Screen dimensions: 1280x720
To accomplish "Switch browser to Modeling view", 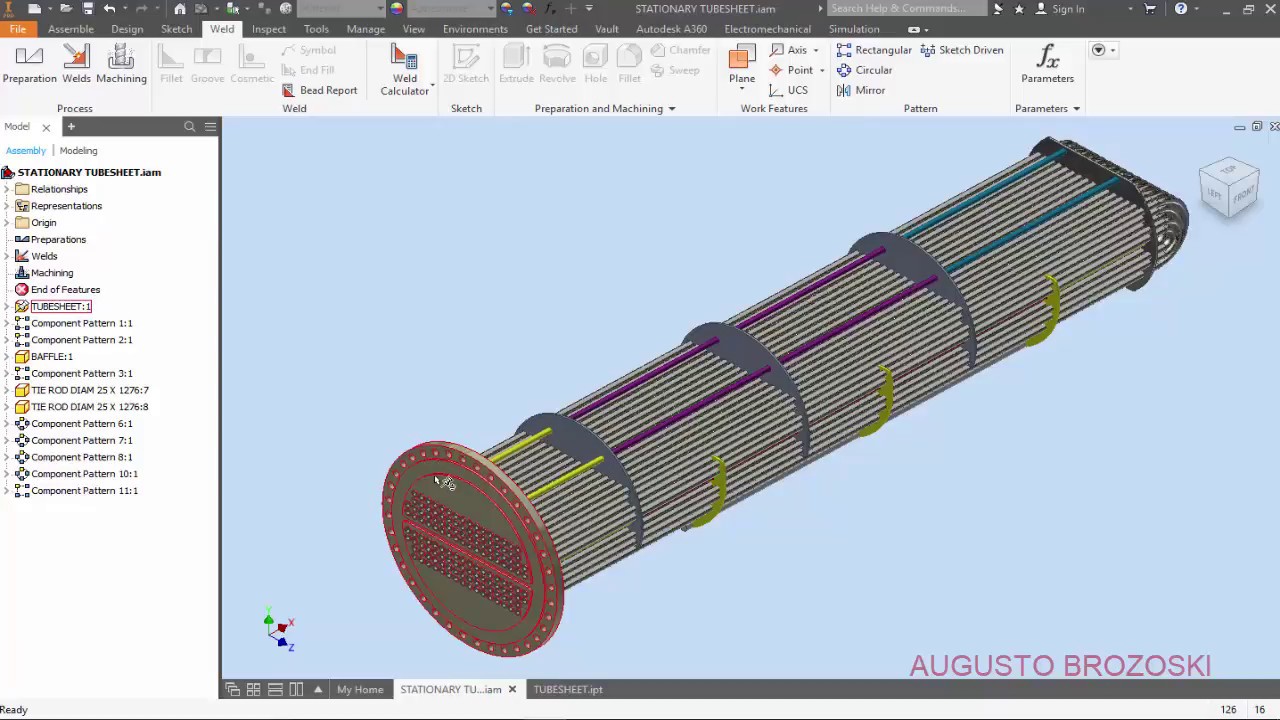I will [x=78, y=150].
